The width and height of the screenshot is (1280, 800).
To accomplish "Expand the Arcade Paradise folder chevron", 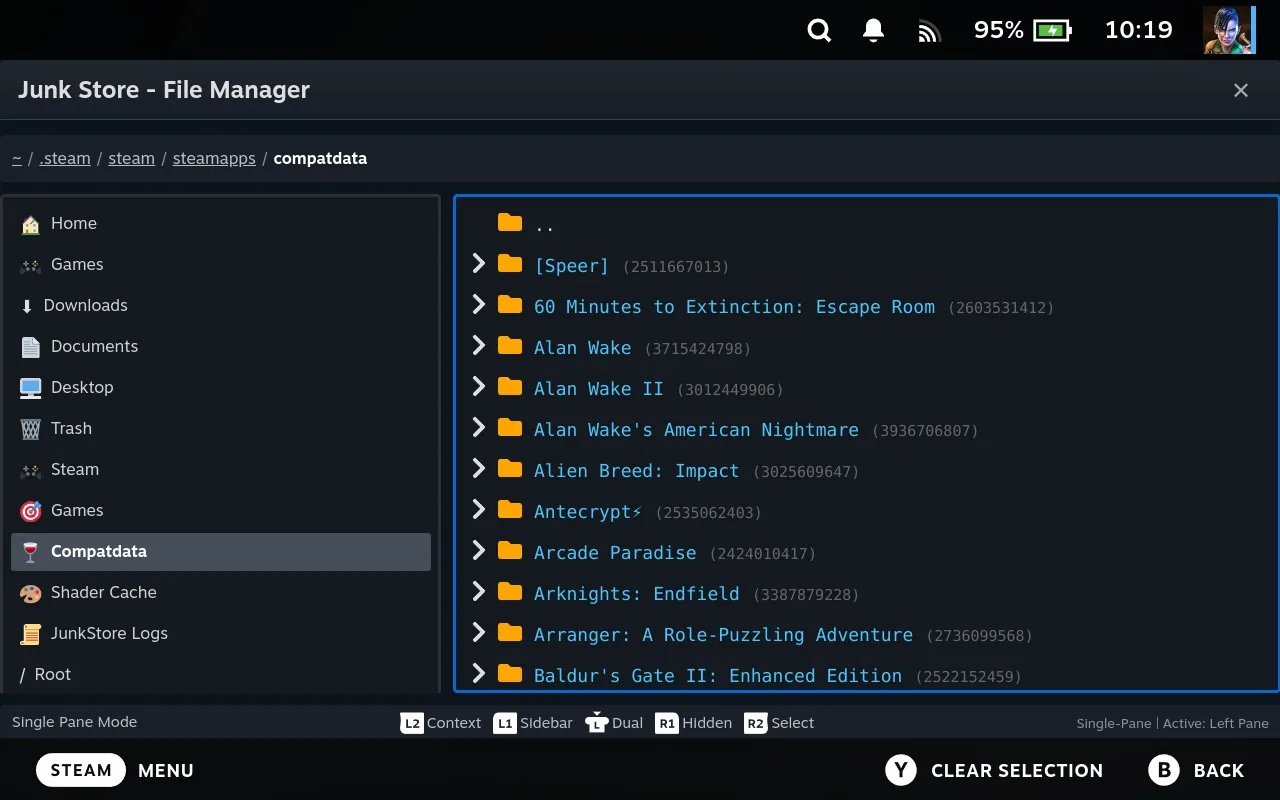I will pos(479,551).
